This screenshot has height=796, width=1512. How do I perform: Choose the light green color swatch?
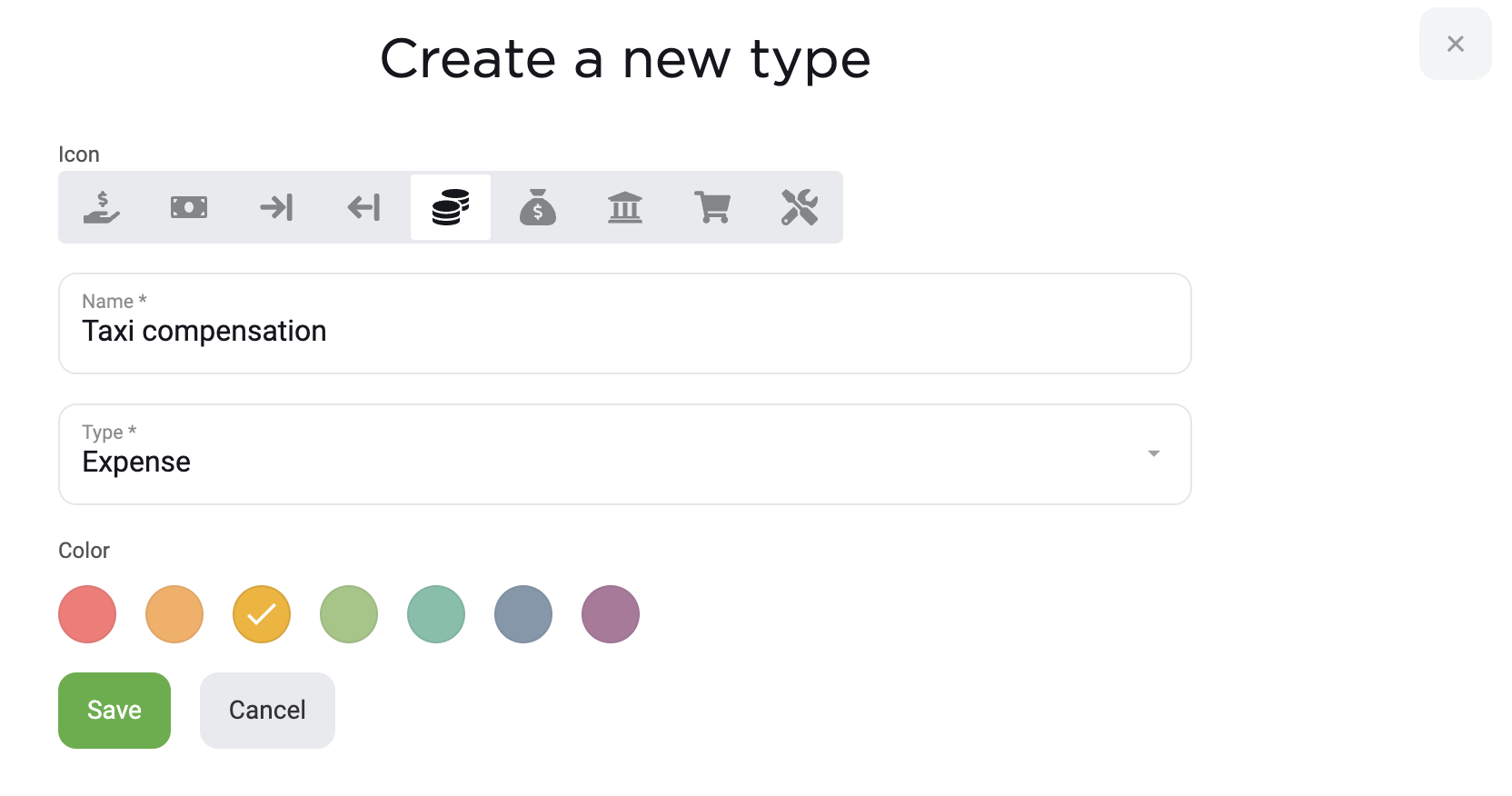click(349, 614)
